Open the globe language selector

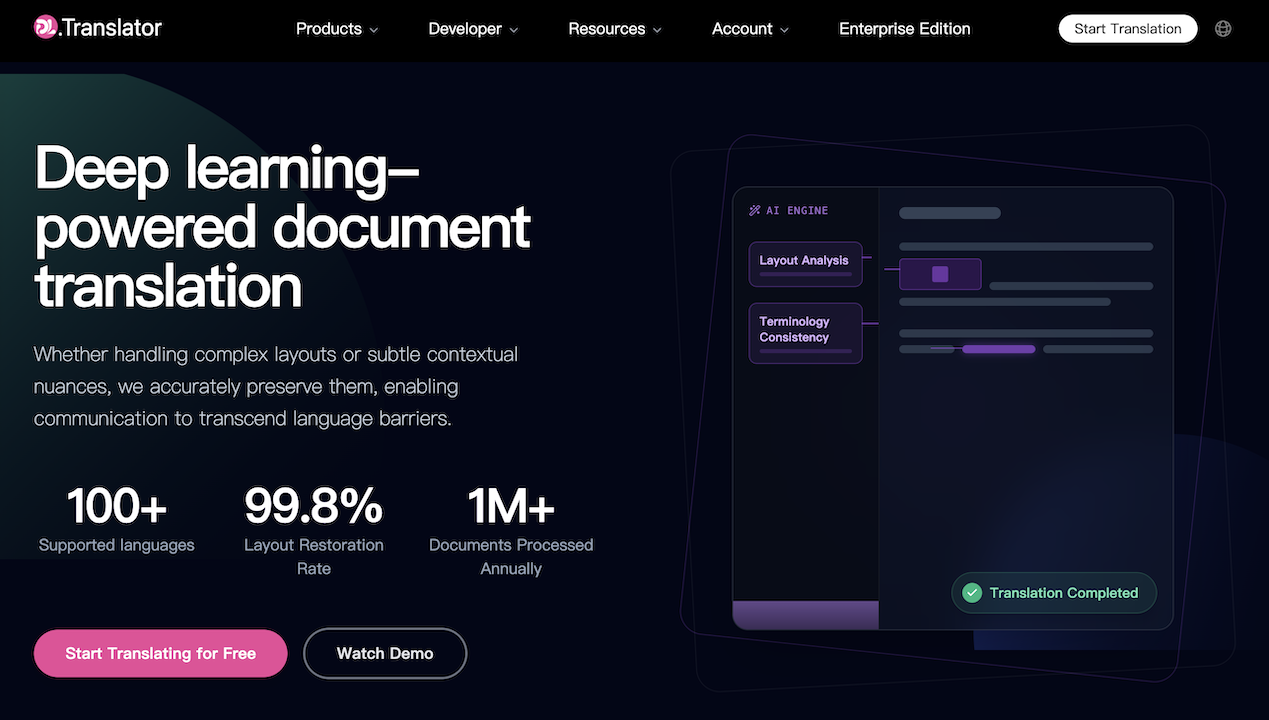pyautogui.click(x=1223, y=29)
